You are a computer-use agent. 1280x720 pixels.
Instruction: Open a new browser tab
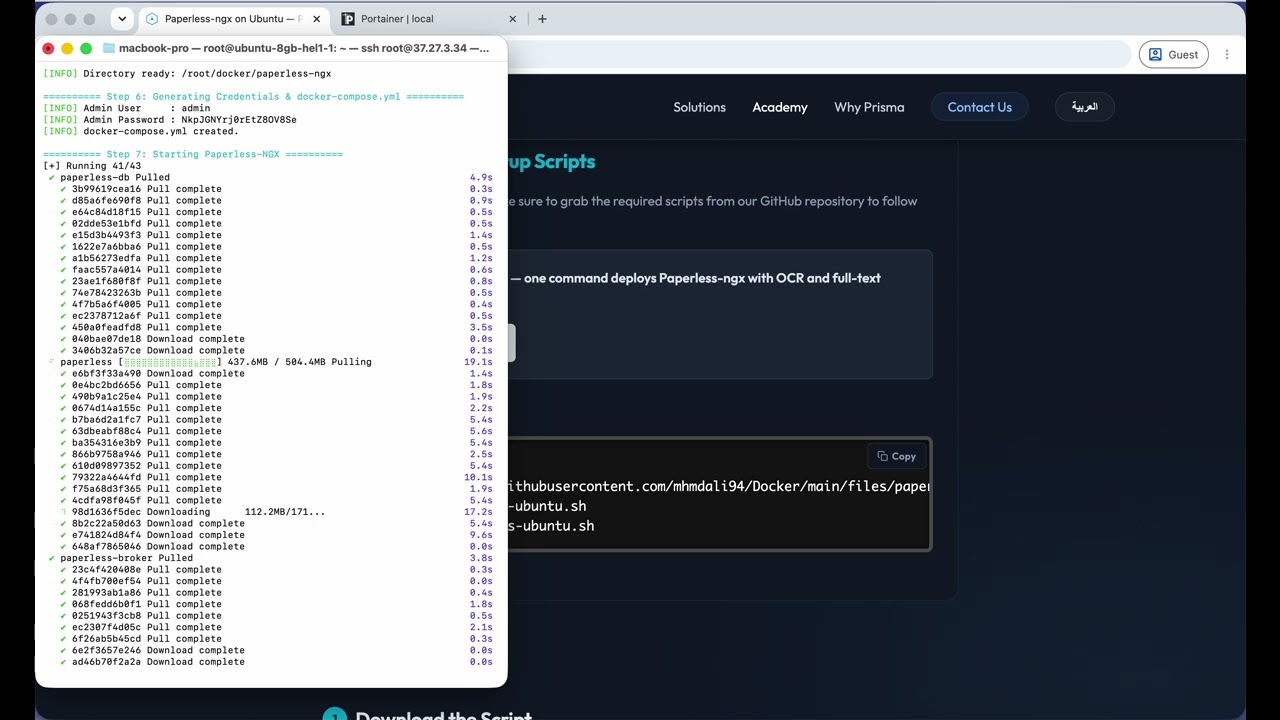(542, 19)
